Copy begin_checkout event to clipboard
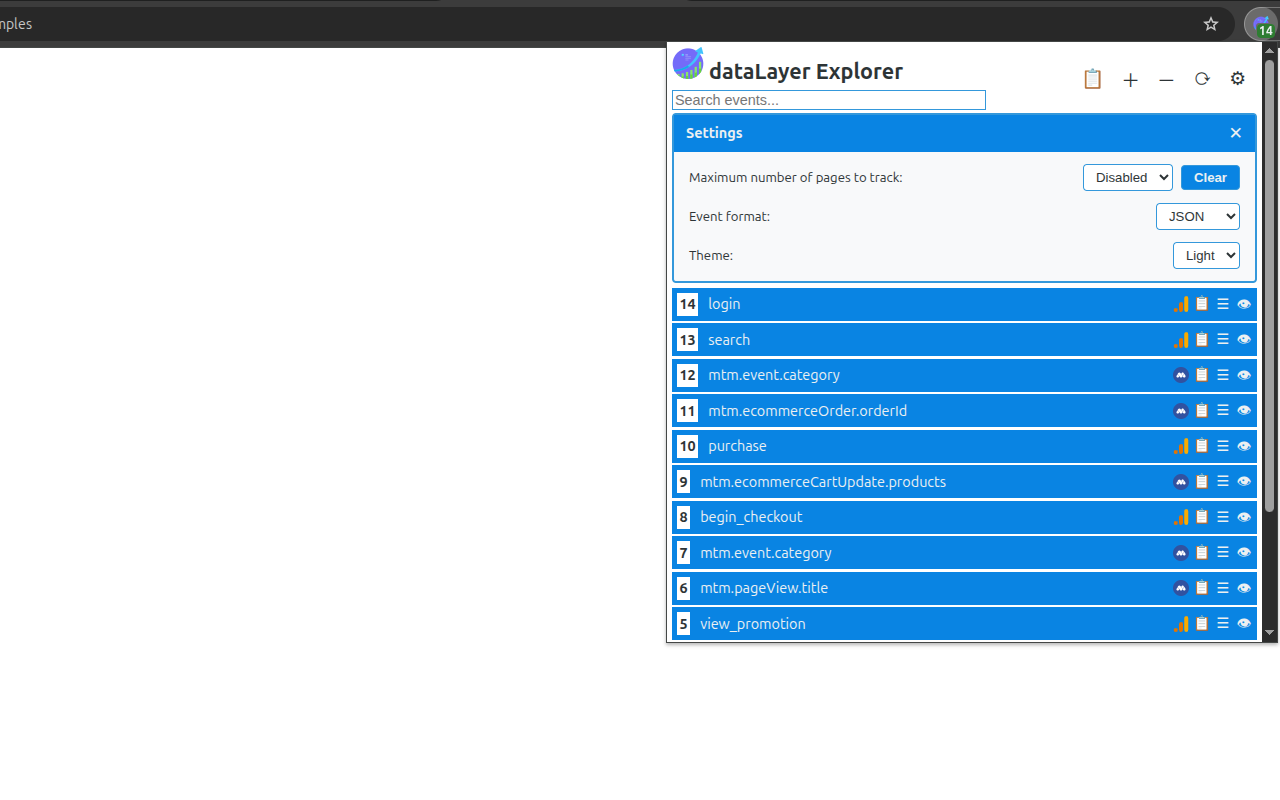This screenshot has width=1280, height=800. pyautogui.click(x=1202, y=517)
